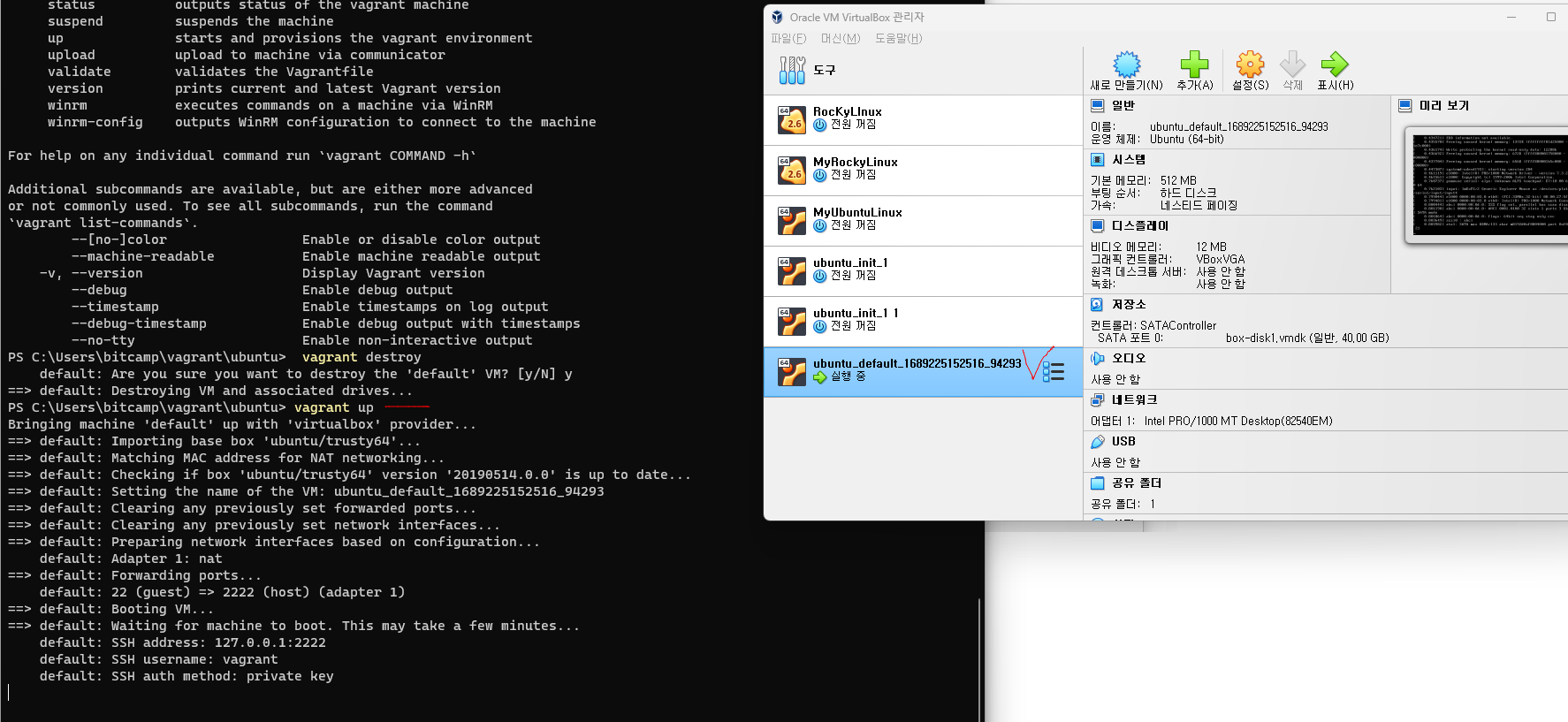The height and width of the screenshot is (722, 1568).
Task: Click 'Ubuntu (64-bit)' operating system value
Action: tap(1186, 139)
